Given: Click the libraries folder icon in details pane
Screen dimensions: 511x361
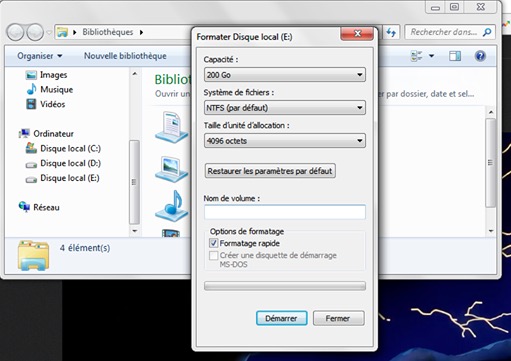Looking at the screenshot, I should point(33,255).
